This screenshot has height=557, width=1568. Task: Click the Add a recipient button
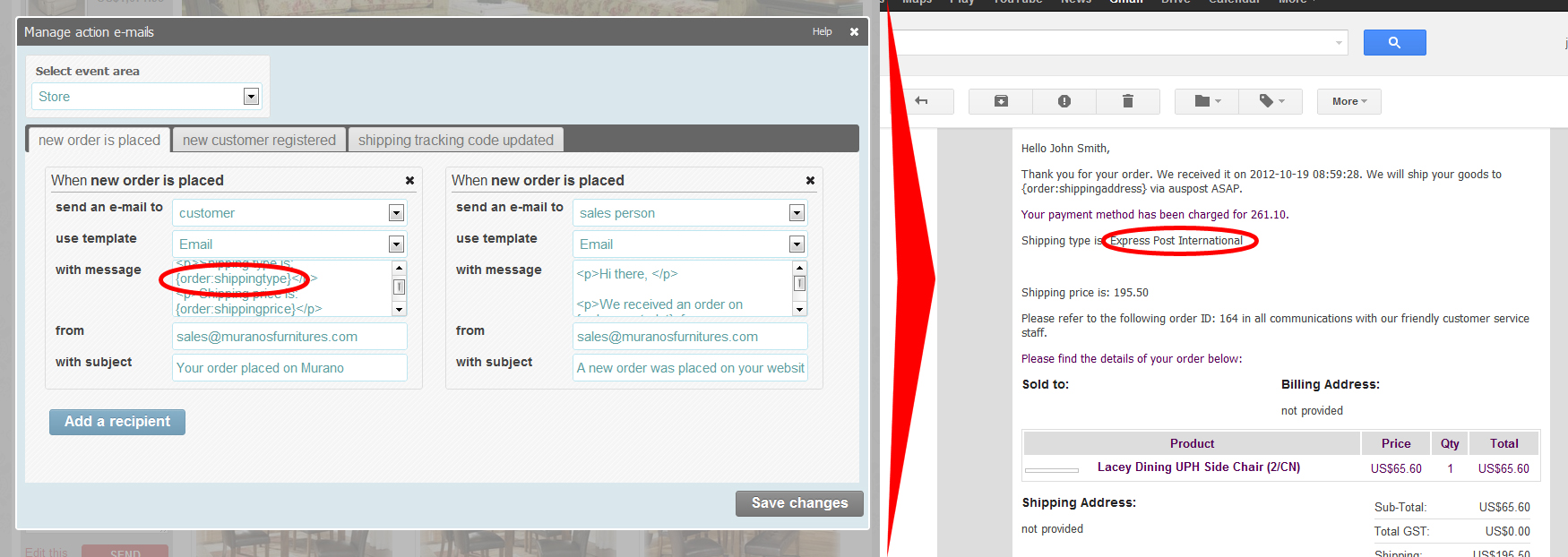coord(117,422)
